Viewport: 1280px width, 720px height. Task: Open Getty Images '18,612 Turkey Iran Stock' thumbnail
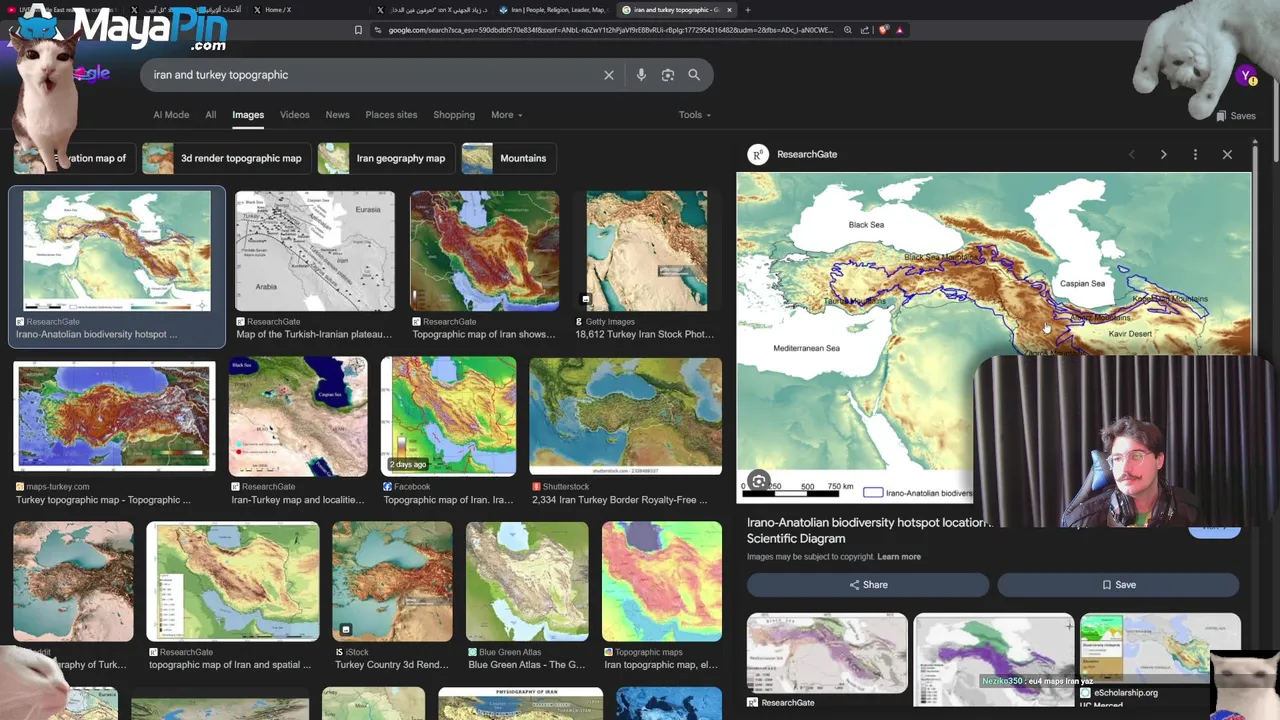coord(646,251)
